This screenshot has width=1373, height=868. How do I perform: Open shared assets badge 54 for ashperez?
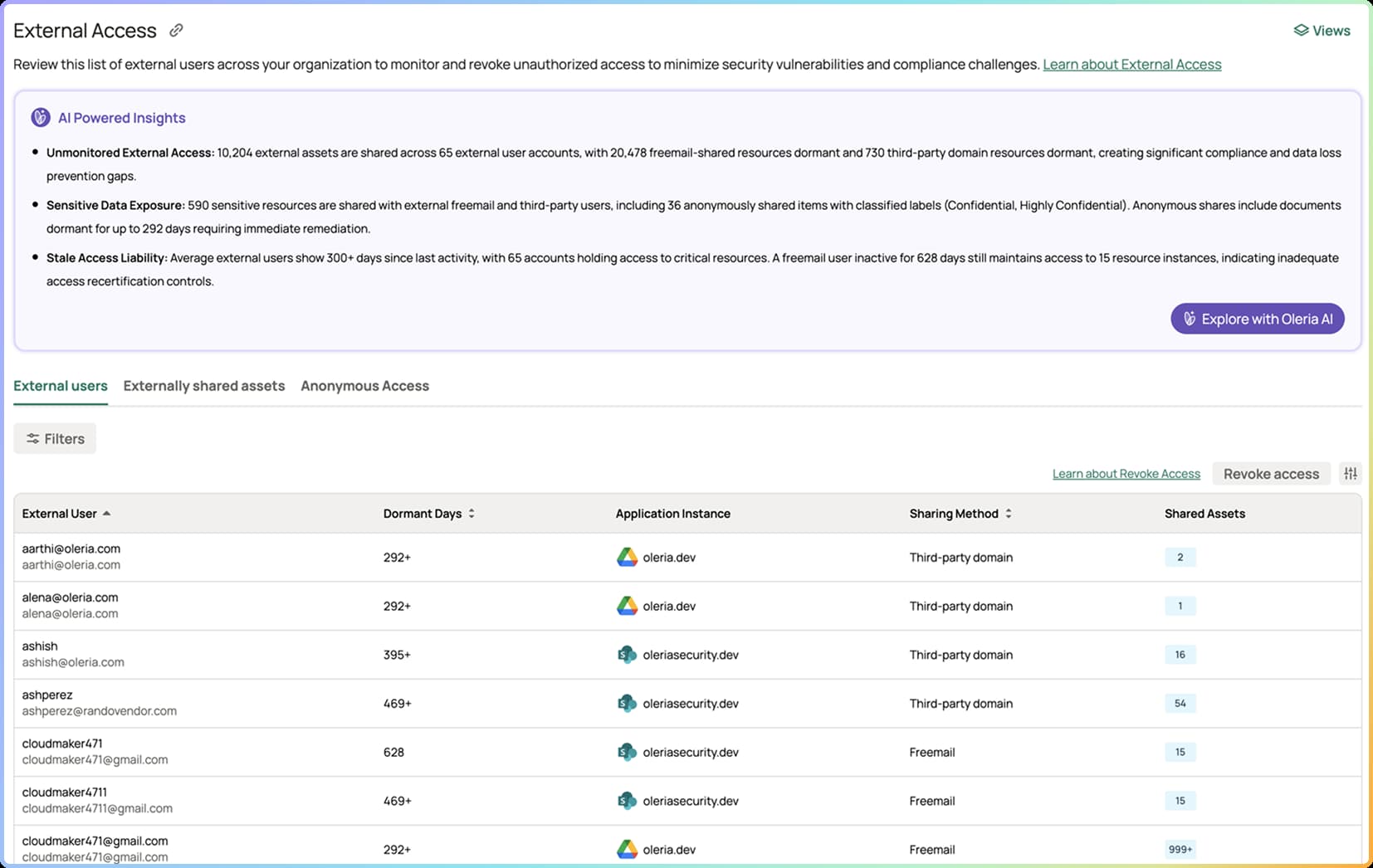1180,704
